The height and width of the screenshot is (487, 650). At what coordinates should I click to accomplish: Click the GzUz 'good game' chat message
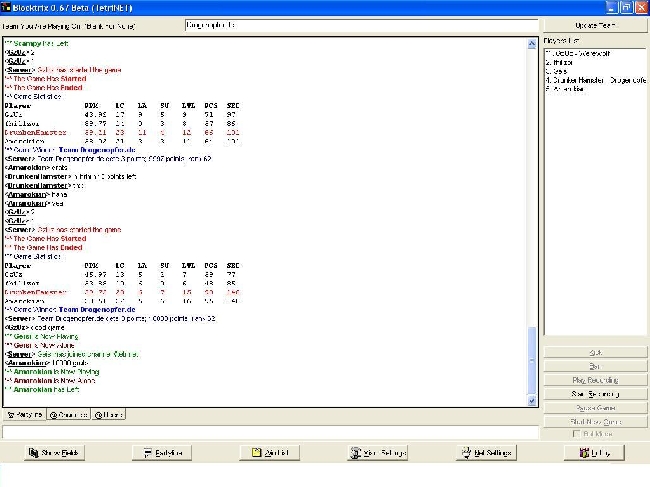click(x=34, y=327)
